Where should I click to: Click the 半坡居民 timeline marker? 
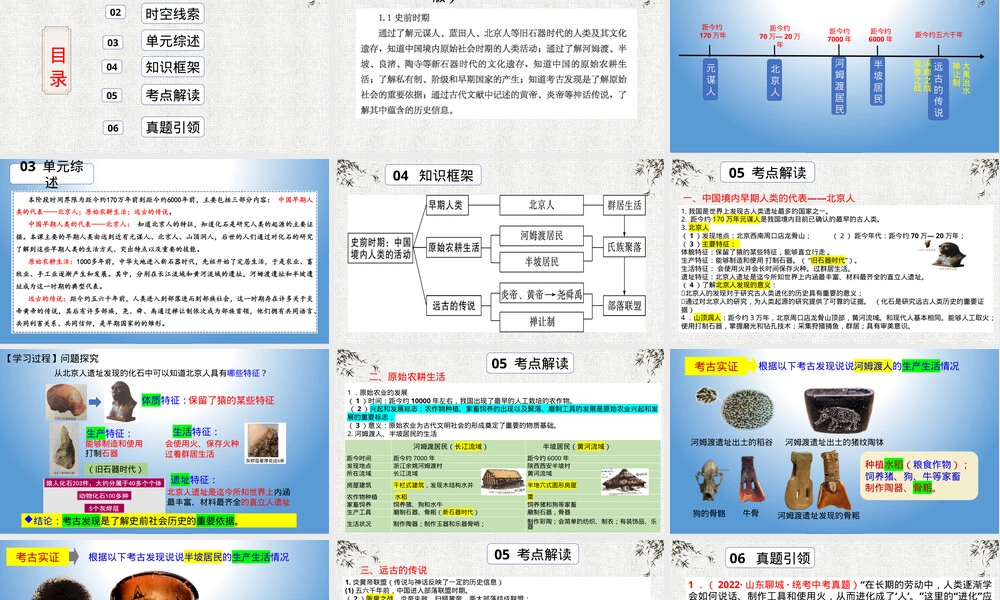point(878,81)
